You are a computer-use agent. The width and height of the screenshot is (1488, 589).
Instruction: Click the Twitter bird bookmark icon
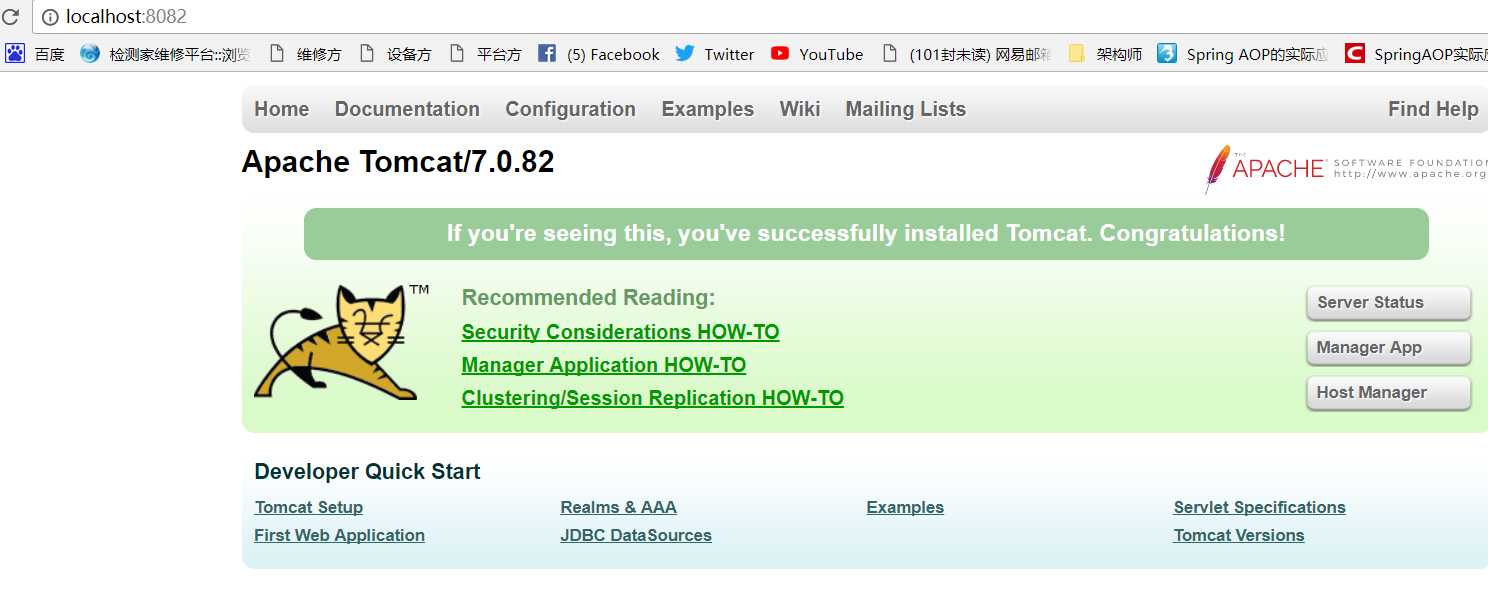pyautogui.click(x=685, y=54)
